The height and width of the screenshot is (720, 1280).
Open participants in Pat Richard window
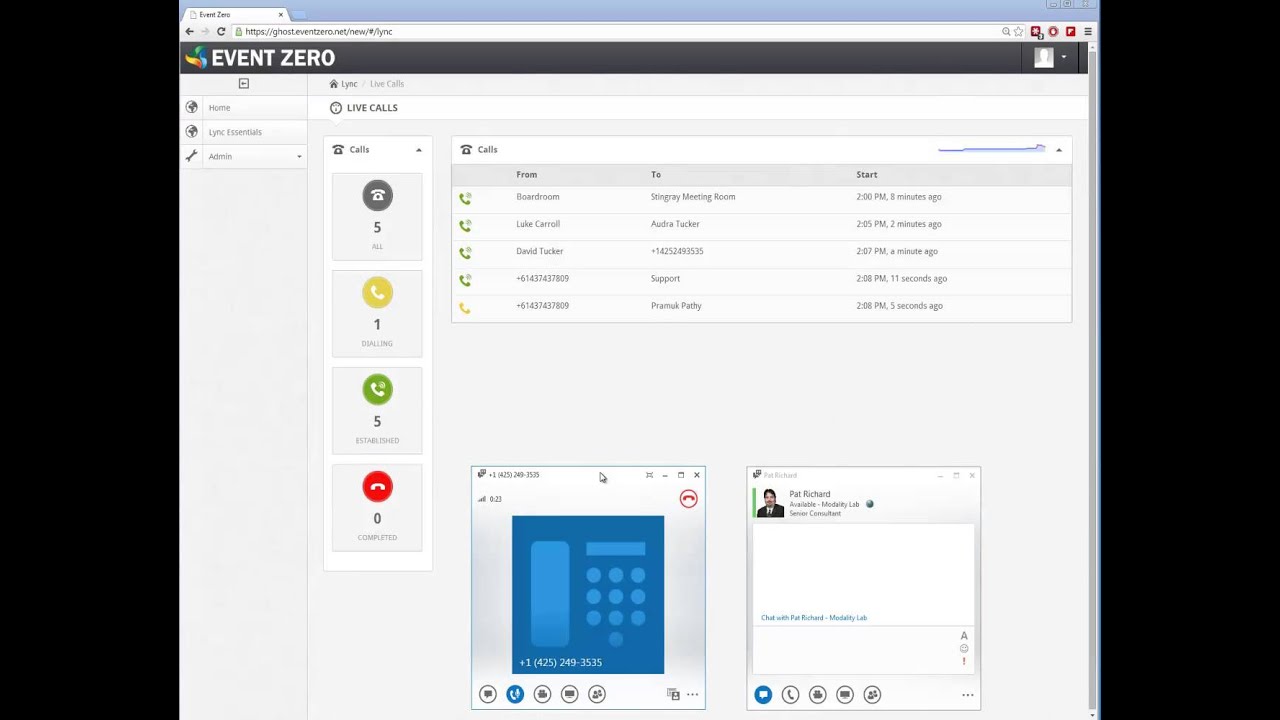872,694
